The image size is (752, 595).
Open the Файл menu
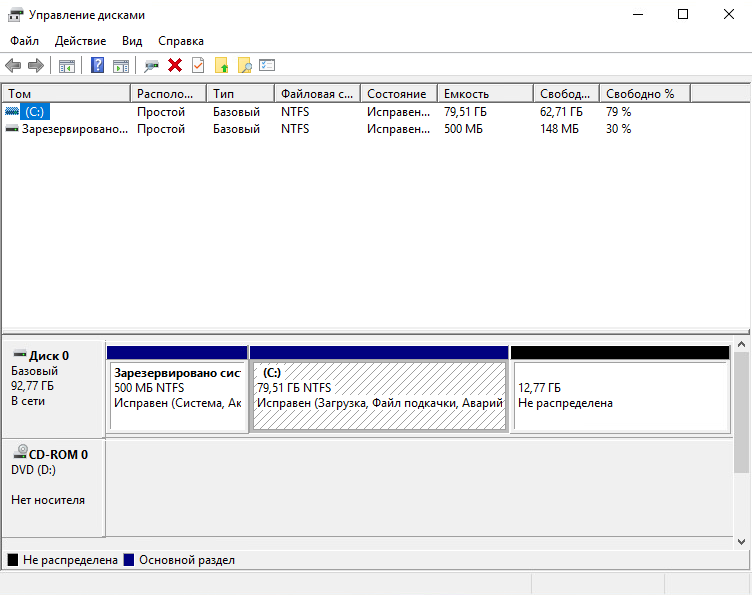24,41
